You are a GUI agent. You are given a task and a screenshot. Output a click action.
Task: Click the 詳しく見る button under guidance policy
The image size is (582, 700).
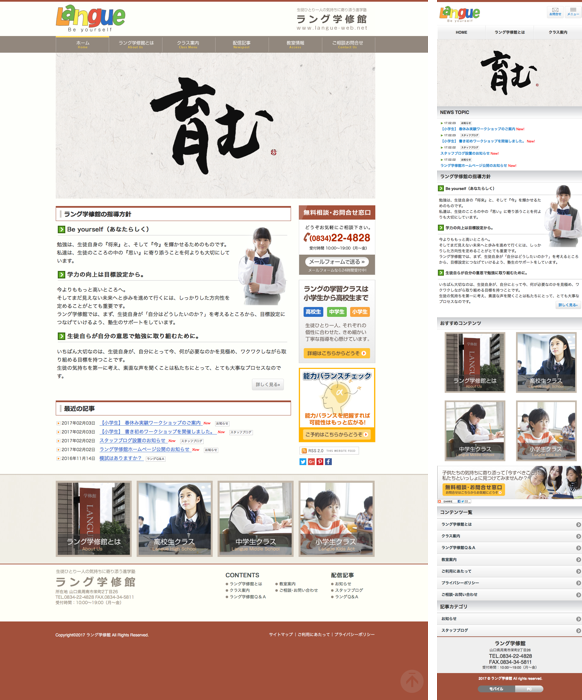click(x=268, y=384)
